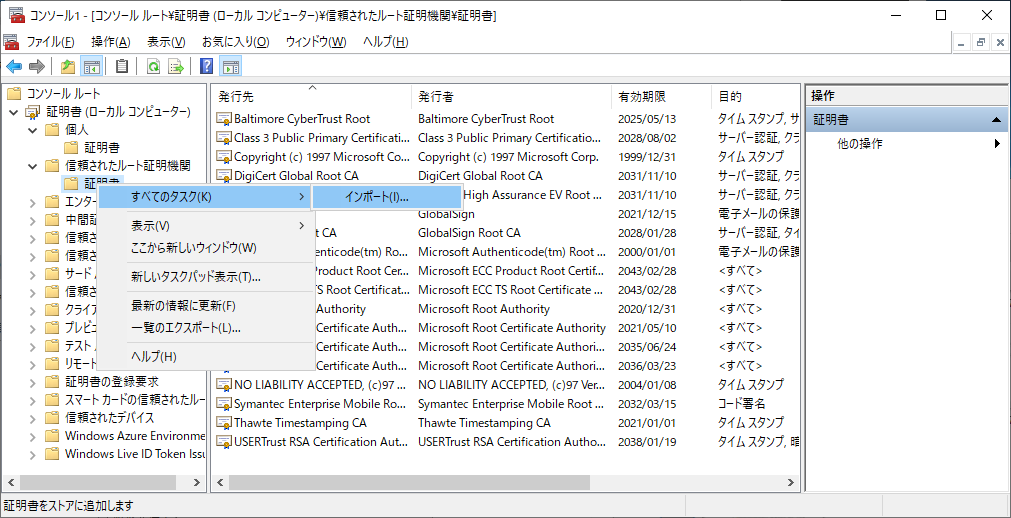Click the clipboard Paste toolbar icon

click(x=121, y=66)
